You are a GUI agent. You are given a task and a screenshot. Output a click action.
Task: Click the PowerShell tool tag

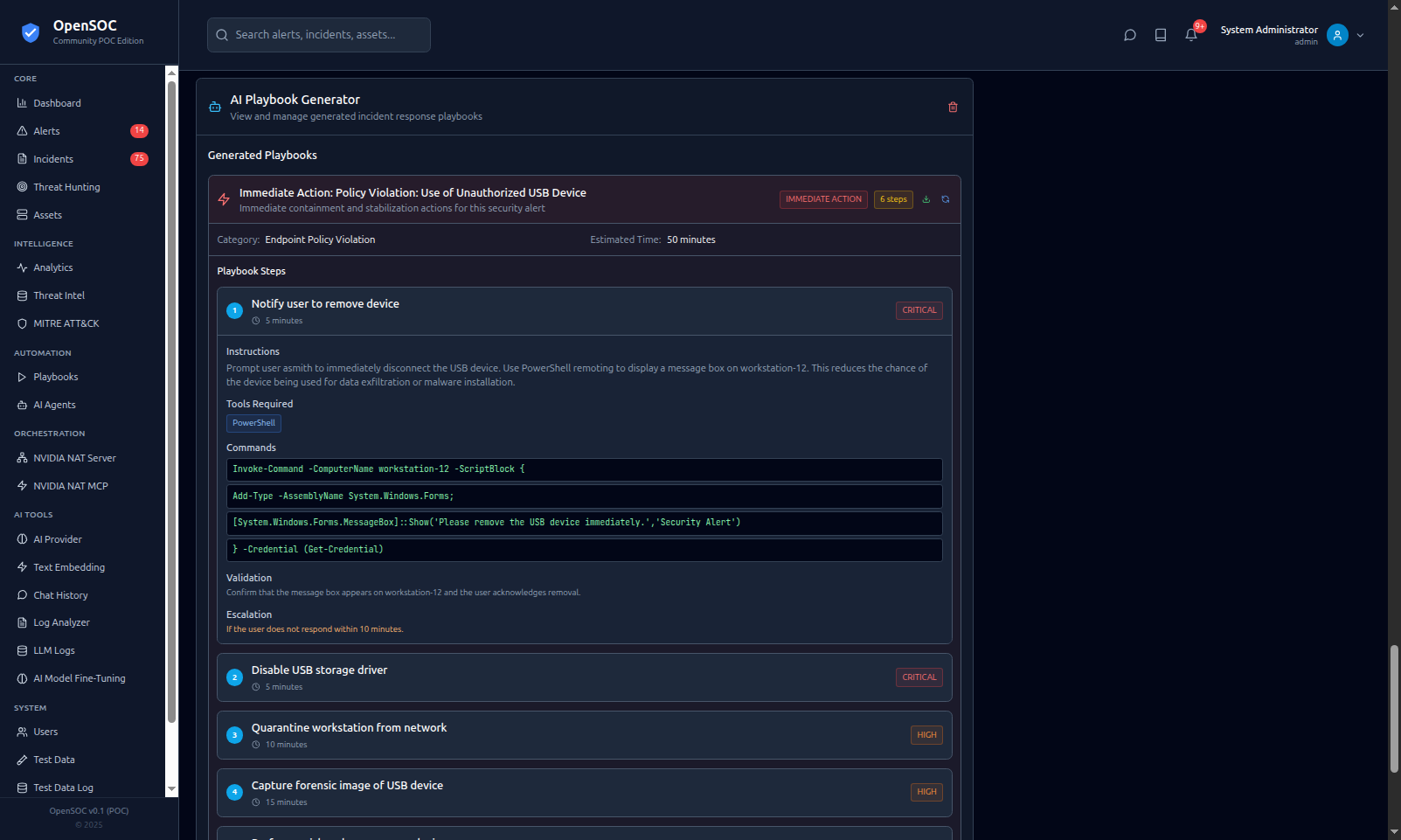(x=253, y=423)
